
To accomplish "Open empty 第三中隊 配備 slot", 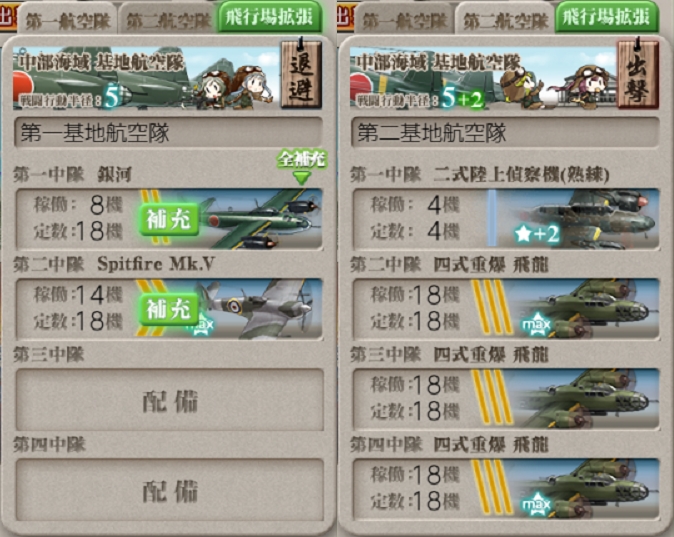I will [x=169, y=400].
